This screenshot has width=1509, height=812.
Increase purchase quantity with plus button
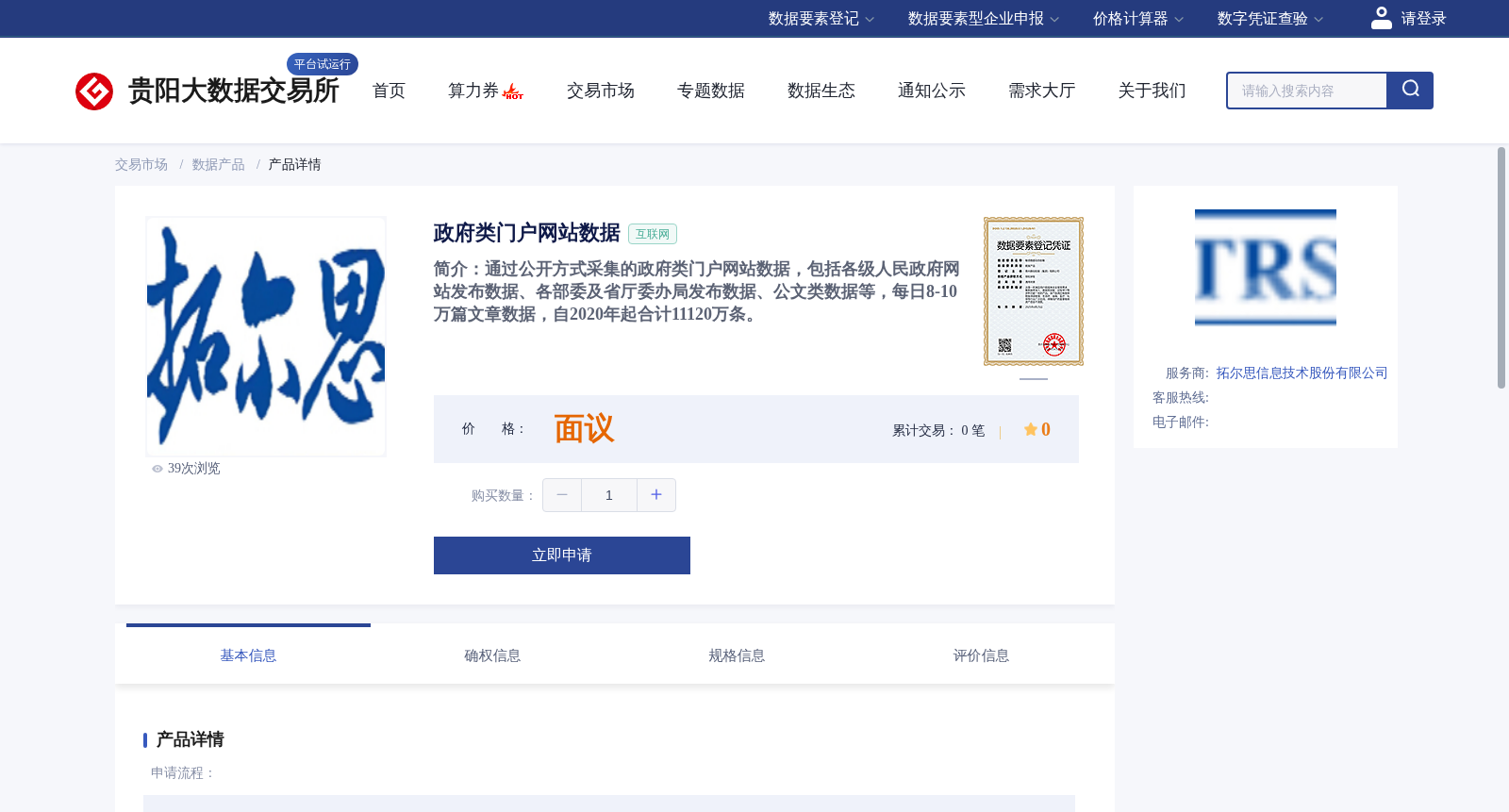coord(656,495)
